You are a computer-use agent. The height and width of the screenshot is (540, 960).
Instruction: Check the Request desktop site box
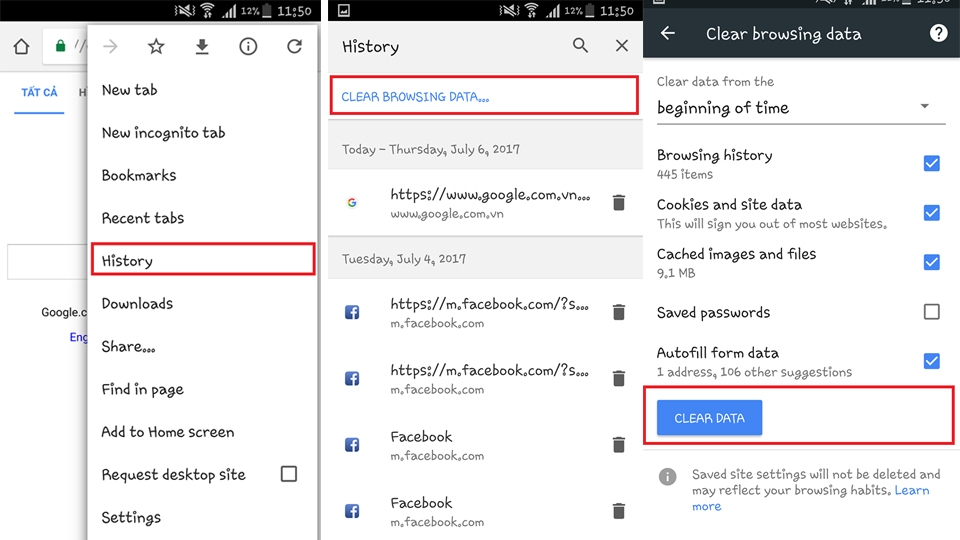coord(289,474)
